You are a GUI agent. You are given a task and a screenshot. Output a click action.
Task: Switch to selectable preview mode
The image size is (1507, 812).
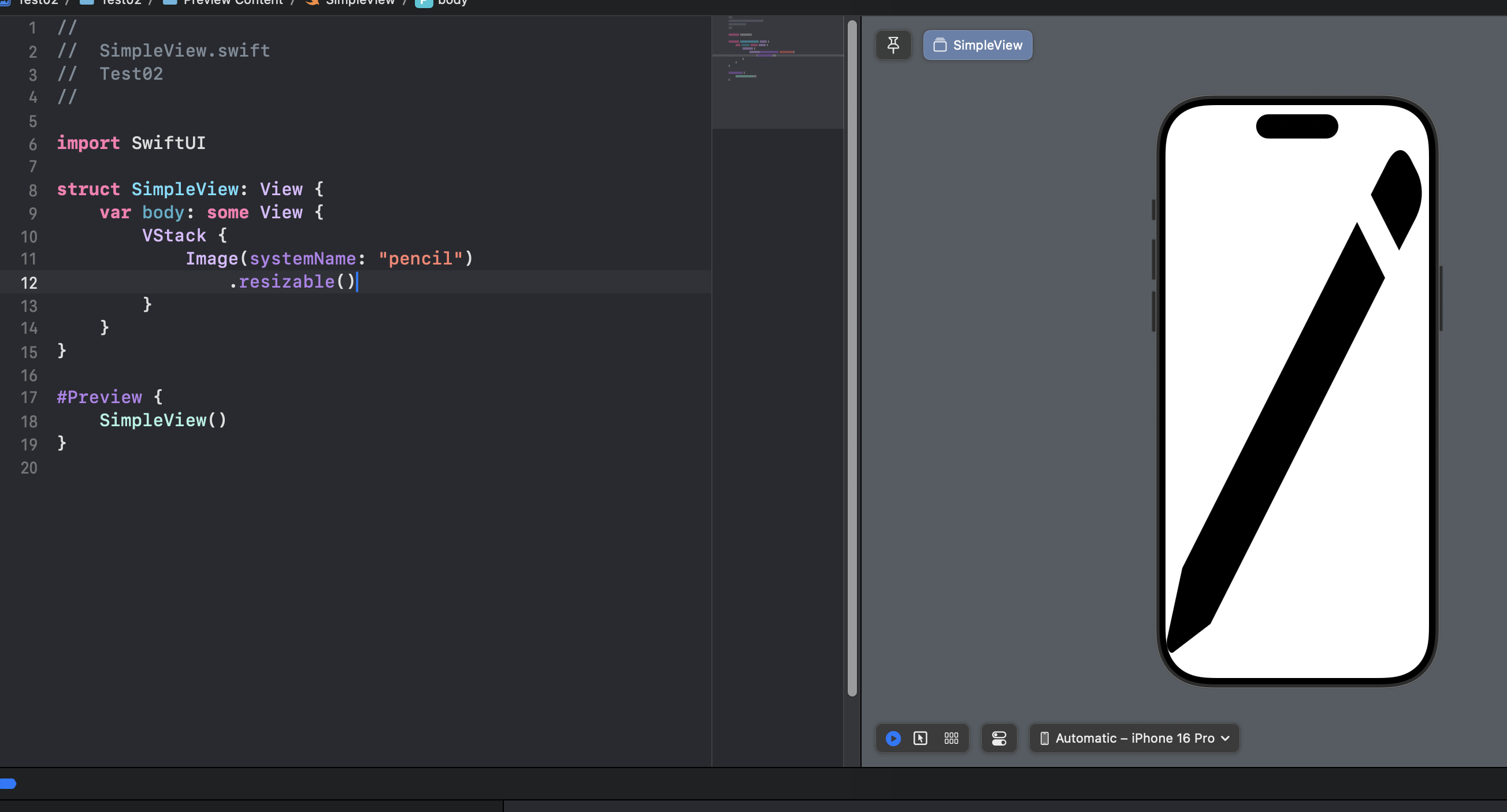[x=920, y=738]
